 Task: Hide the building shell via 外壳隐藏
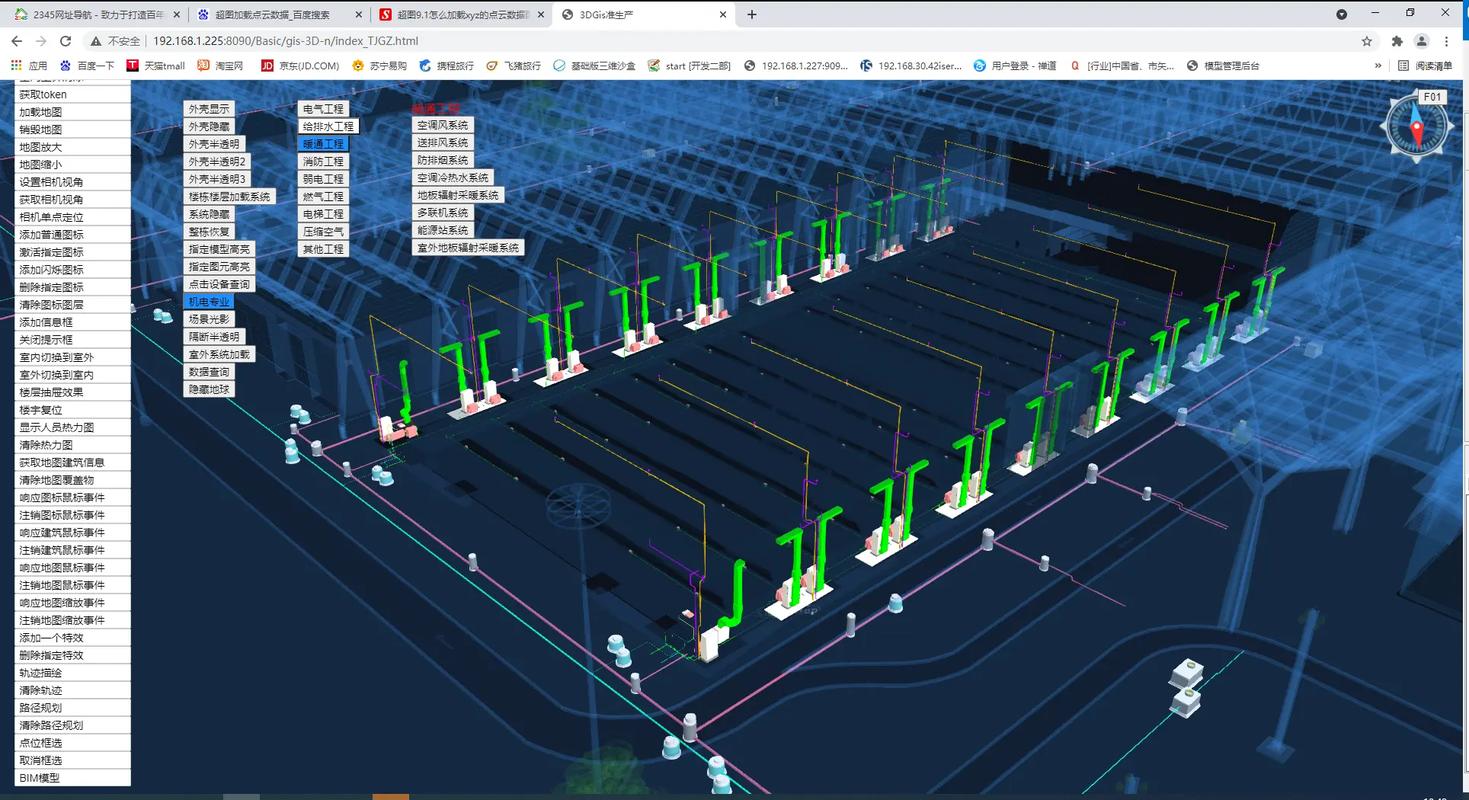(207, 126)
